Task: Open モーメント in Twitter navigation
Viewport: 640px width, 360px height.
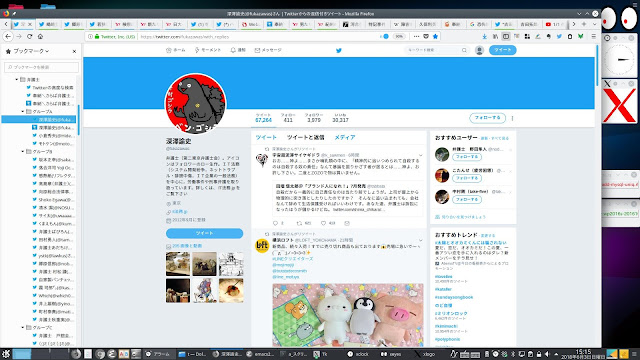Action: tap(208, 50)
